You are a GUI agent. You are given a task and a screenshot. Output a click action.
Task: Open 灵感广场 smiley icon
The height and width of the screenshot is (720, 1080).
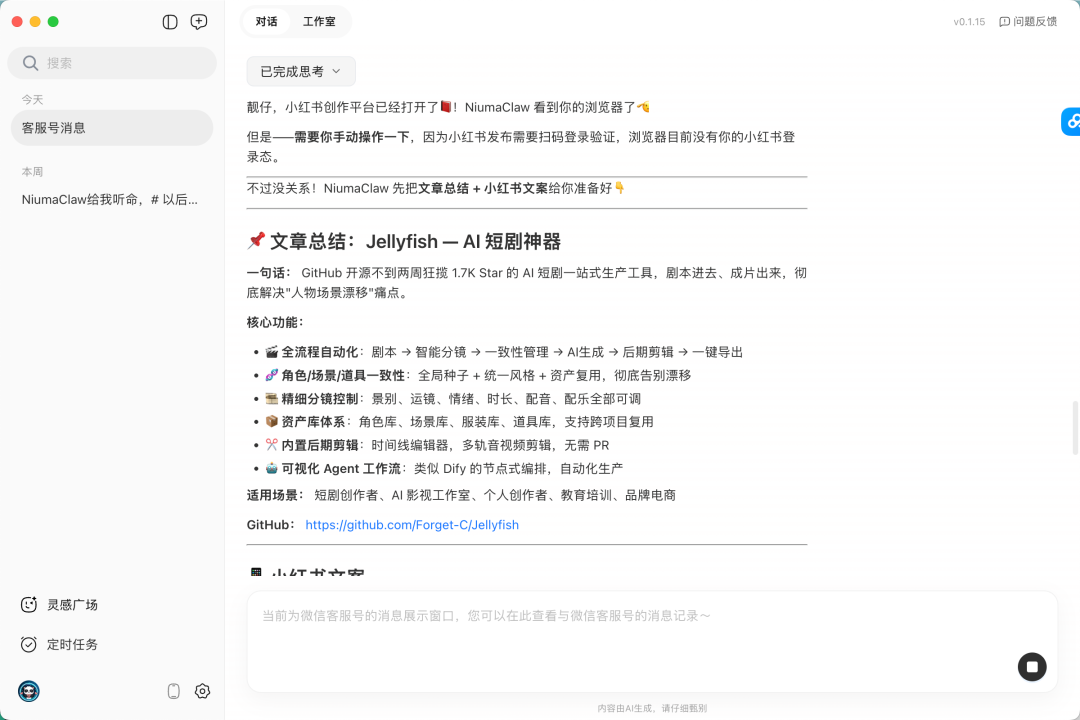pos(28,605)
